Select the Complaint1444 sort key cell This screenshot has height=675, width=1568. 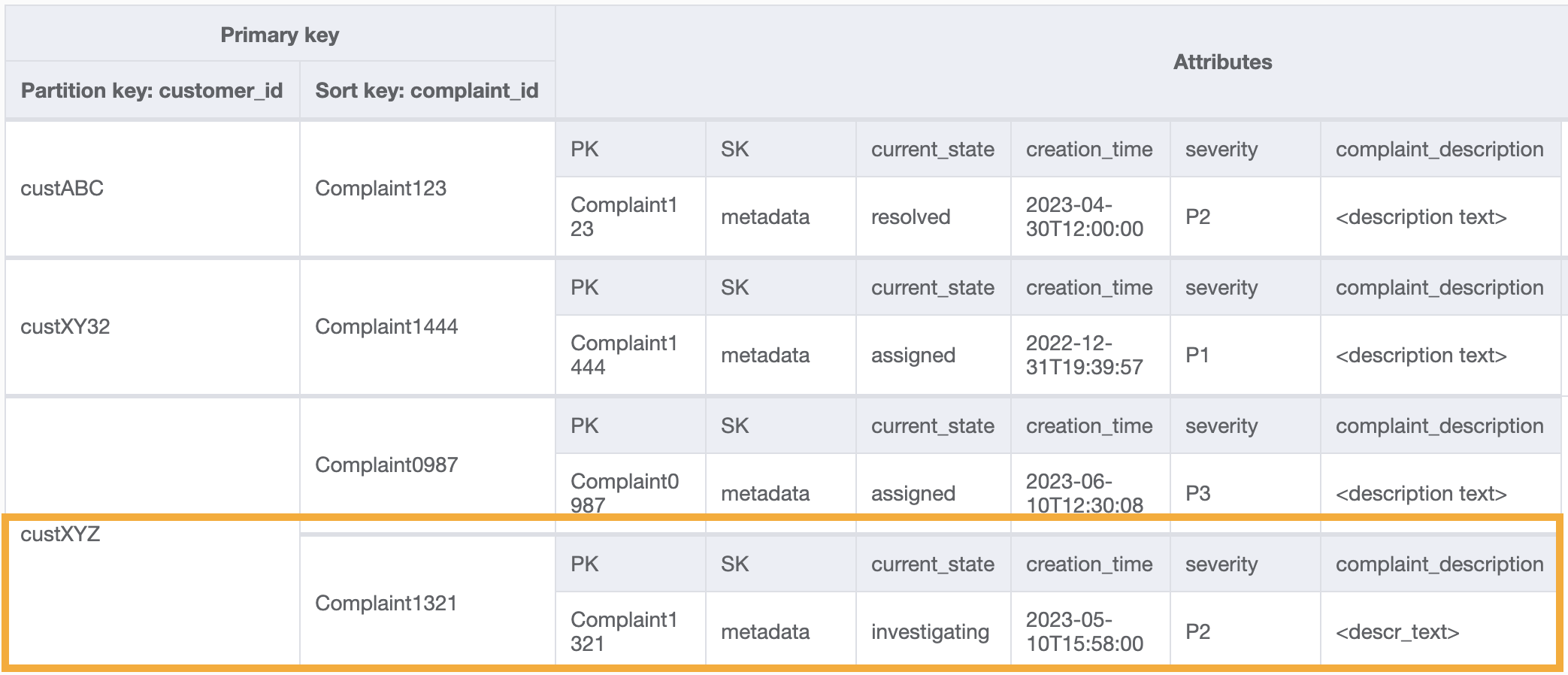(386, 327)
